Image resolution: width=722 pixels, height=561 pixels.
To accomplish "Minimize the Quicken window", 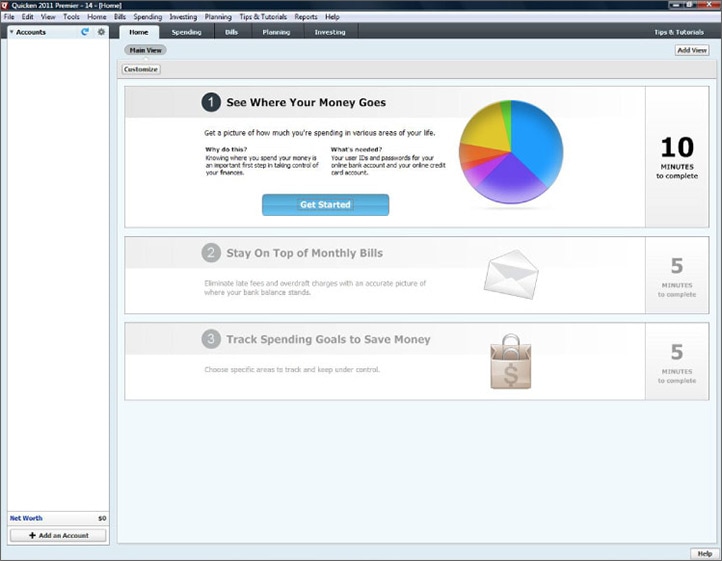I will pos(676,5).
